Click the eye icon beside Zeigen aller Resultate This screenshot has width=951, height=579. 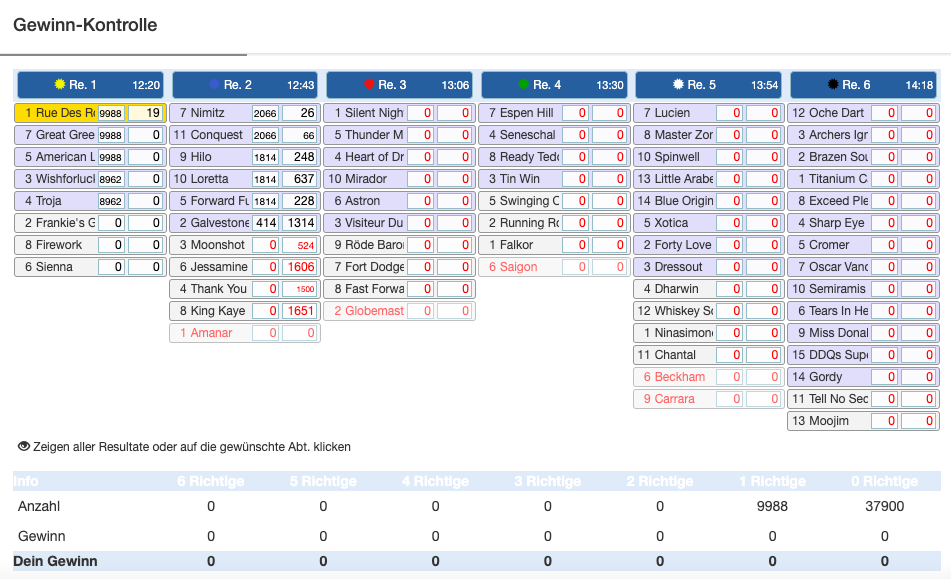24,446
